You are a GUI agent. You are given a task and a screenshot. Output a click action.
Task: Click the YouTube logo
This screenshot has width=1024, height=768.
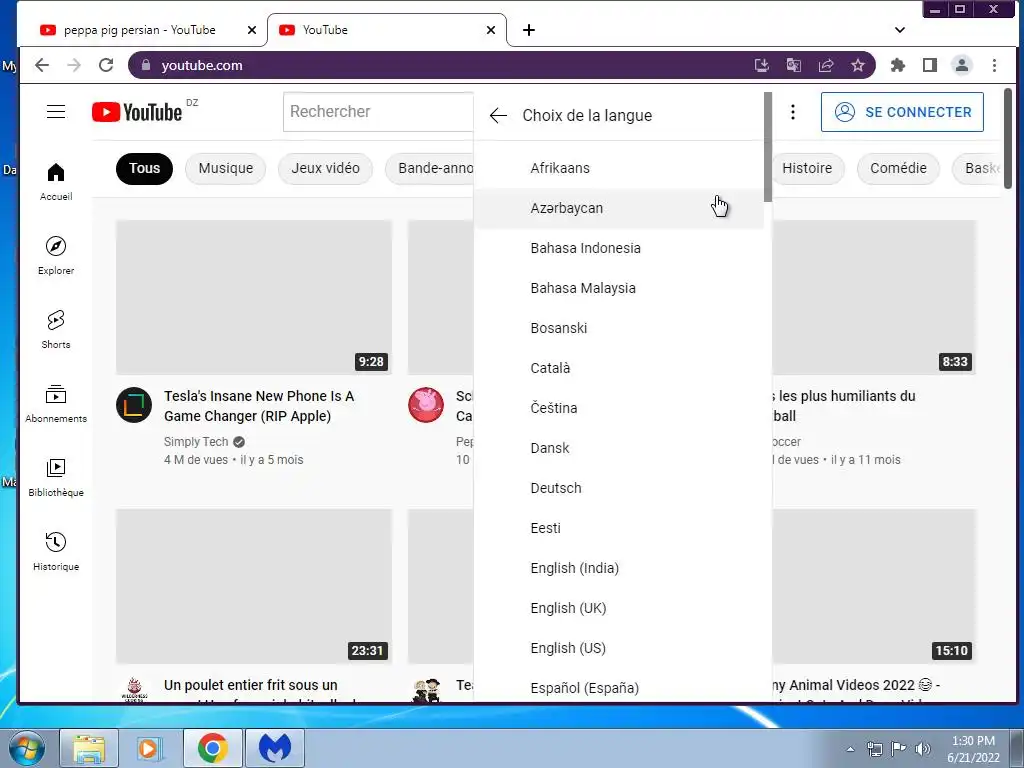pyautogui.click(x=137, y=112)
